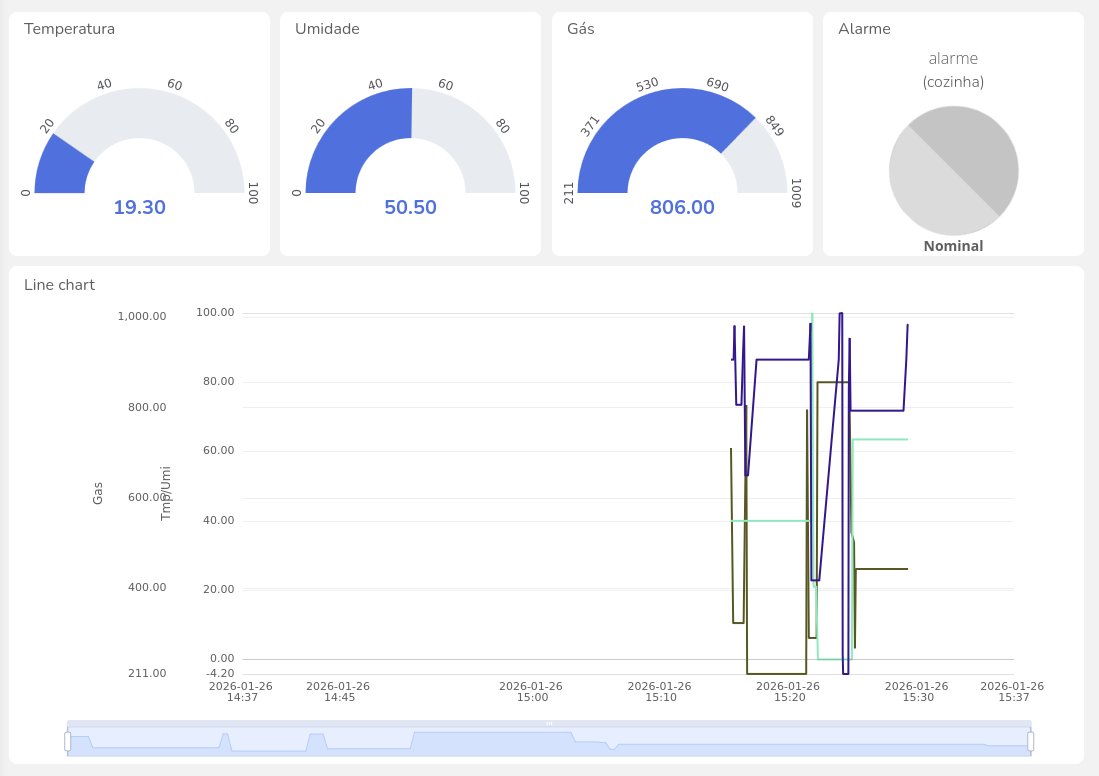The image size is (1099, 776).
Task: Click the Tmp/Umi axis label
Action: [163, 492]
